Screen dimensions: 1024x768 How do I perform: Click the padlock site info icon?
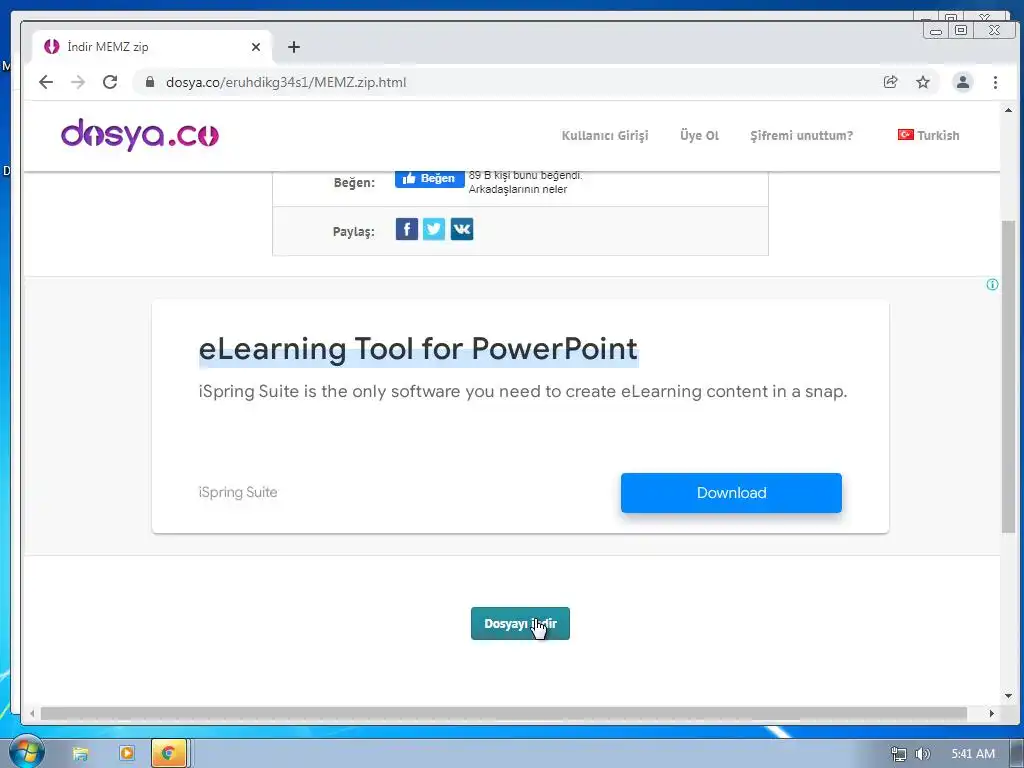(150, 82)
